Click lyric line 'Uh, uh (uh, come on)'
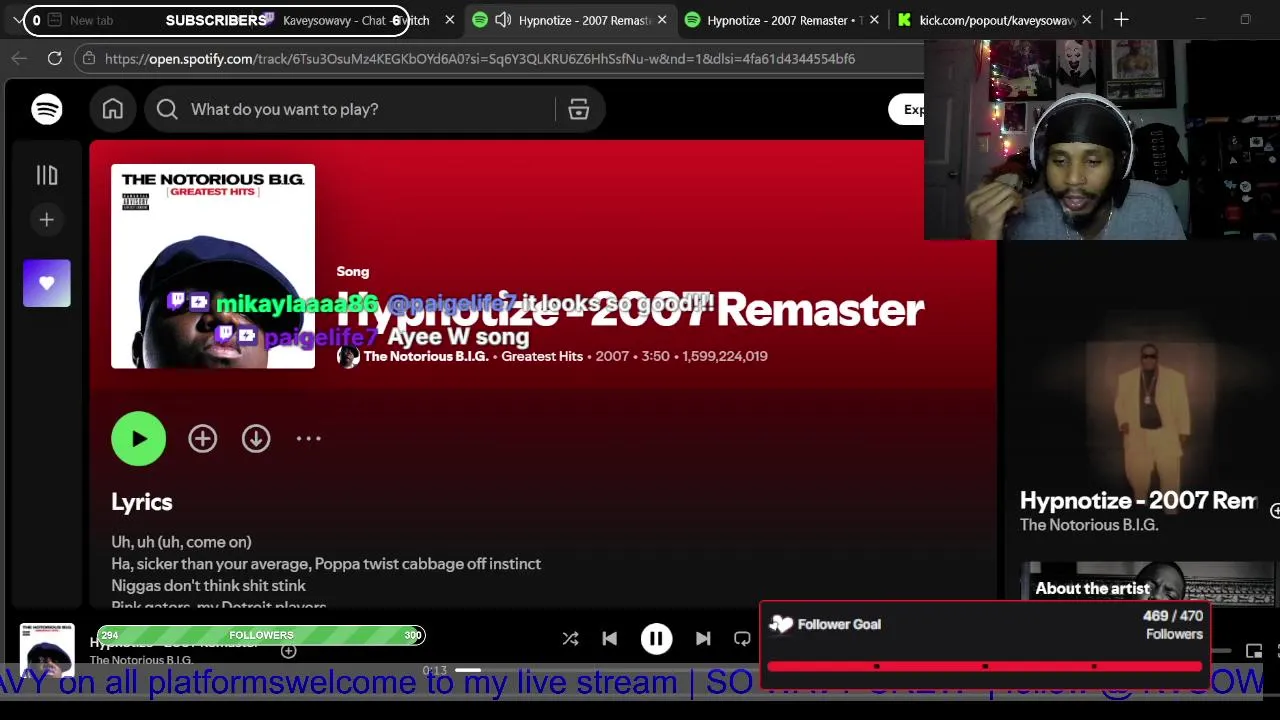 [181, 542]
